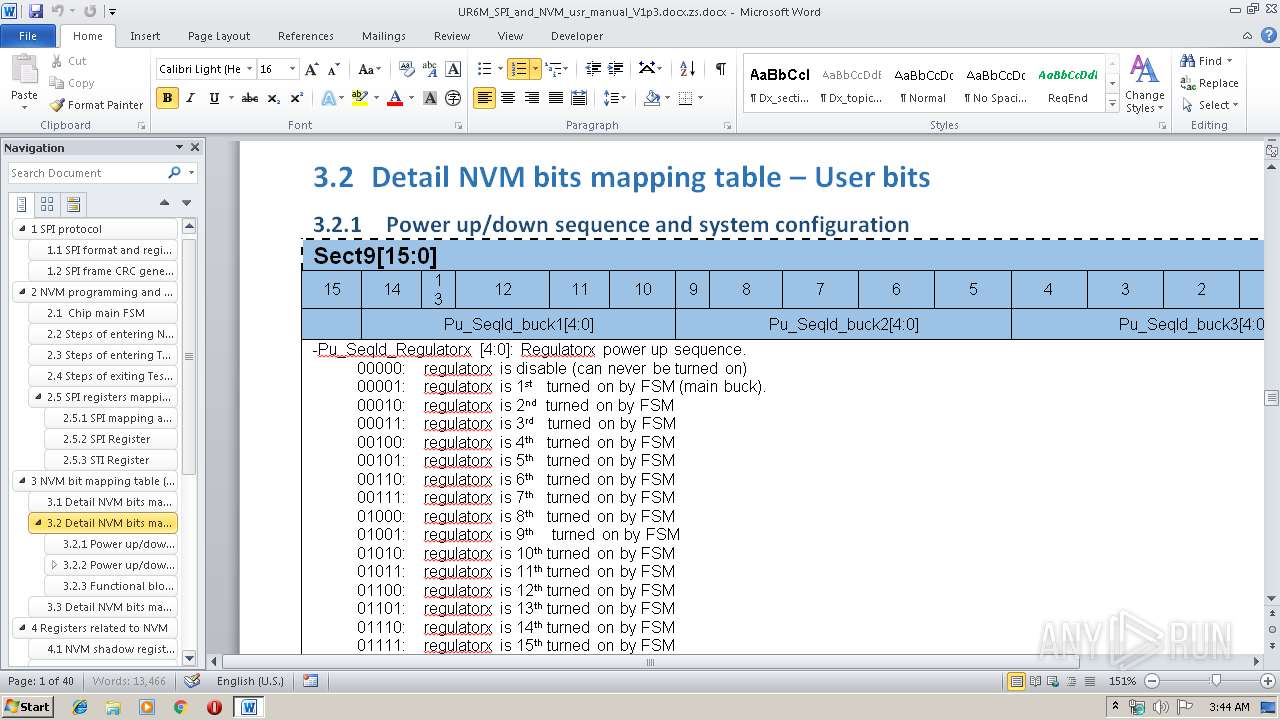Screen dimensions: 1280x720
Task: Click the Paste icon
Action: (24, 69)
